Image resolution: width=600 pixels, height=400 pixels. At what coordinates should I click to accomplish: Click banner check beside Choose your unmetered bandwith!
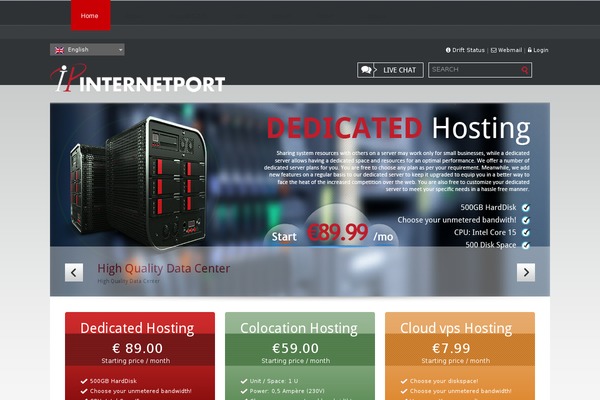pyautogui.click(x=526, y=220)
